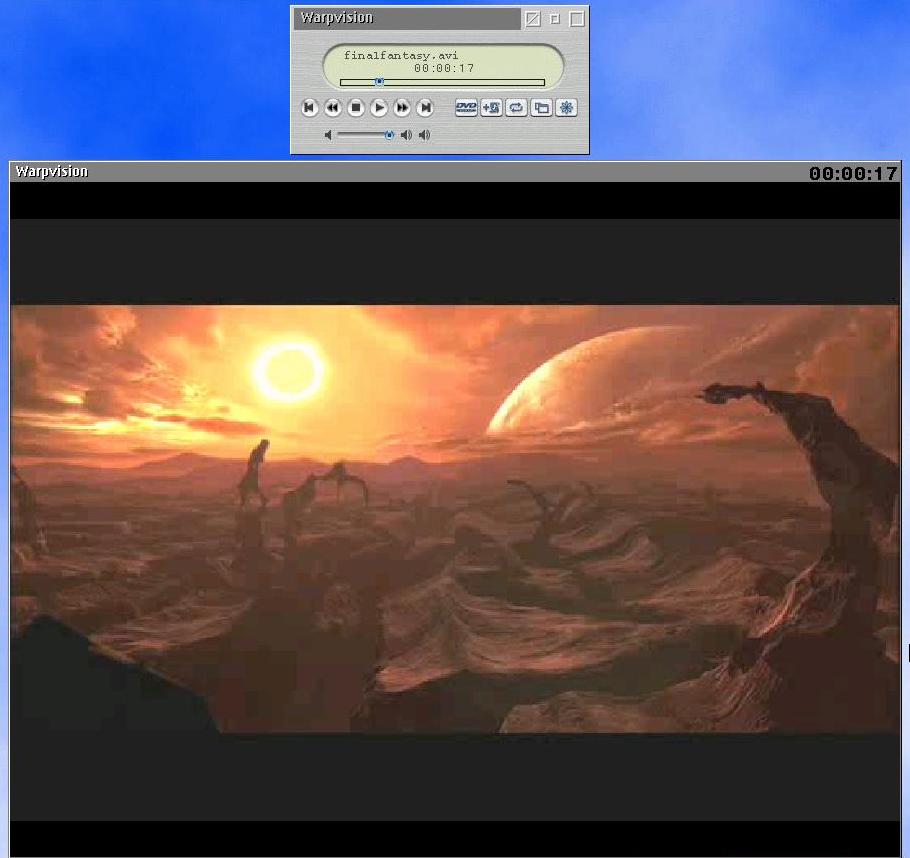Click the second speaker icon right of the volume slider

pyautogui.click(x=425, y=135)
